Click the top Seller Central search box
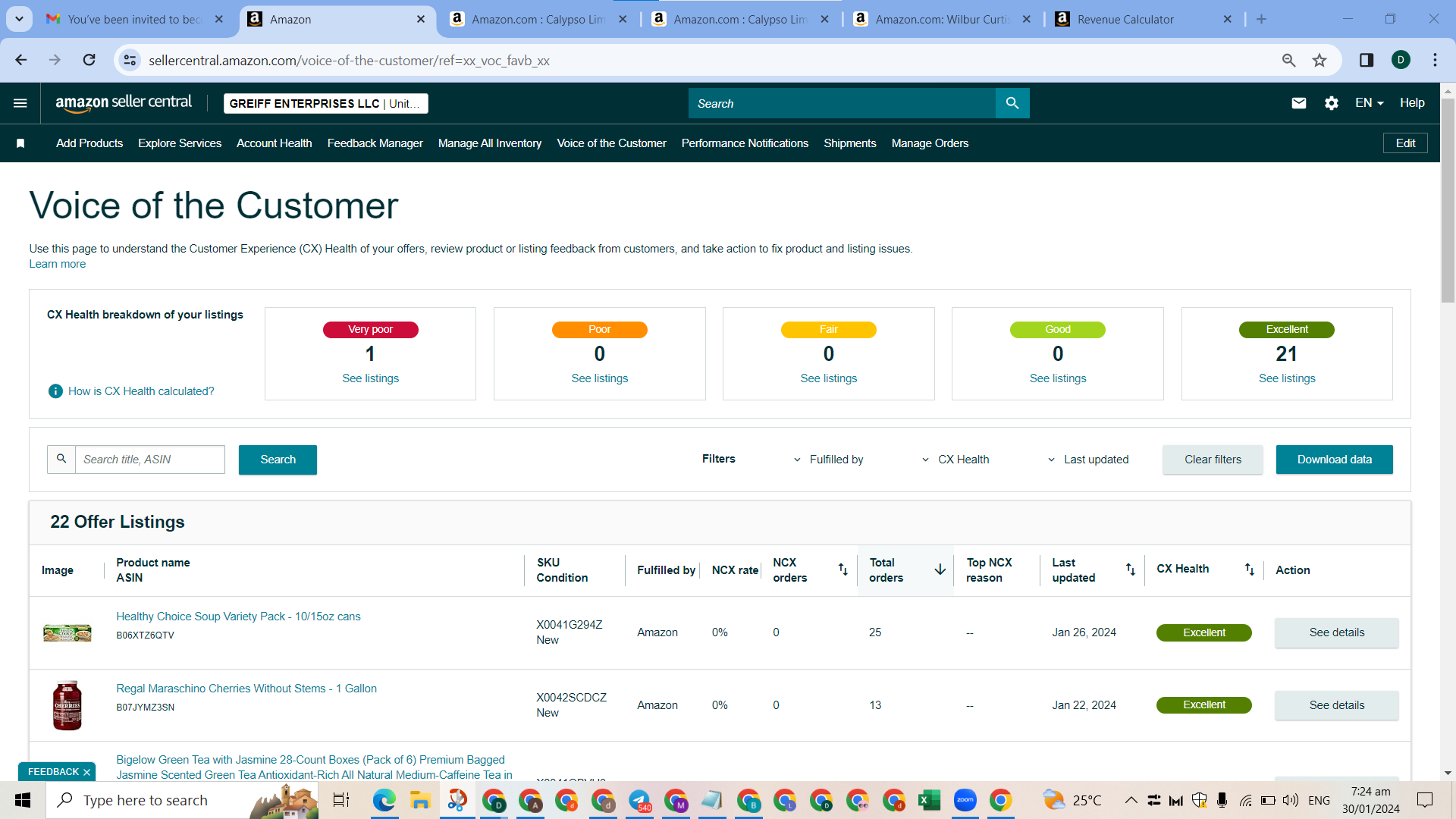Screen dimensions: 1456x819 tap(842, 103)
